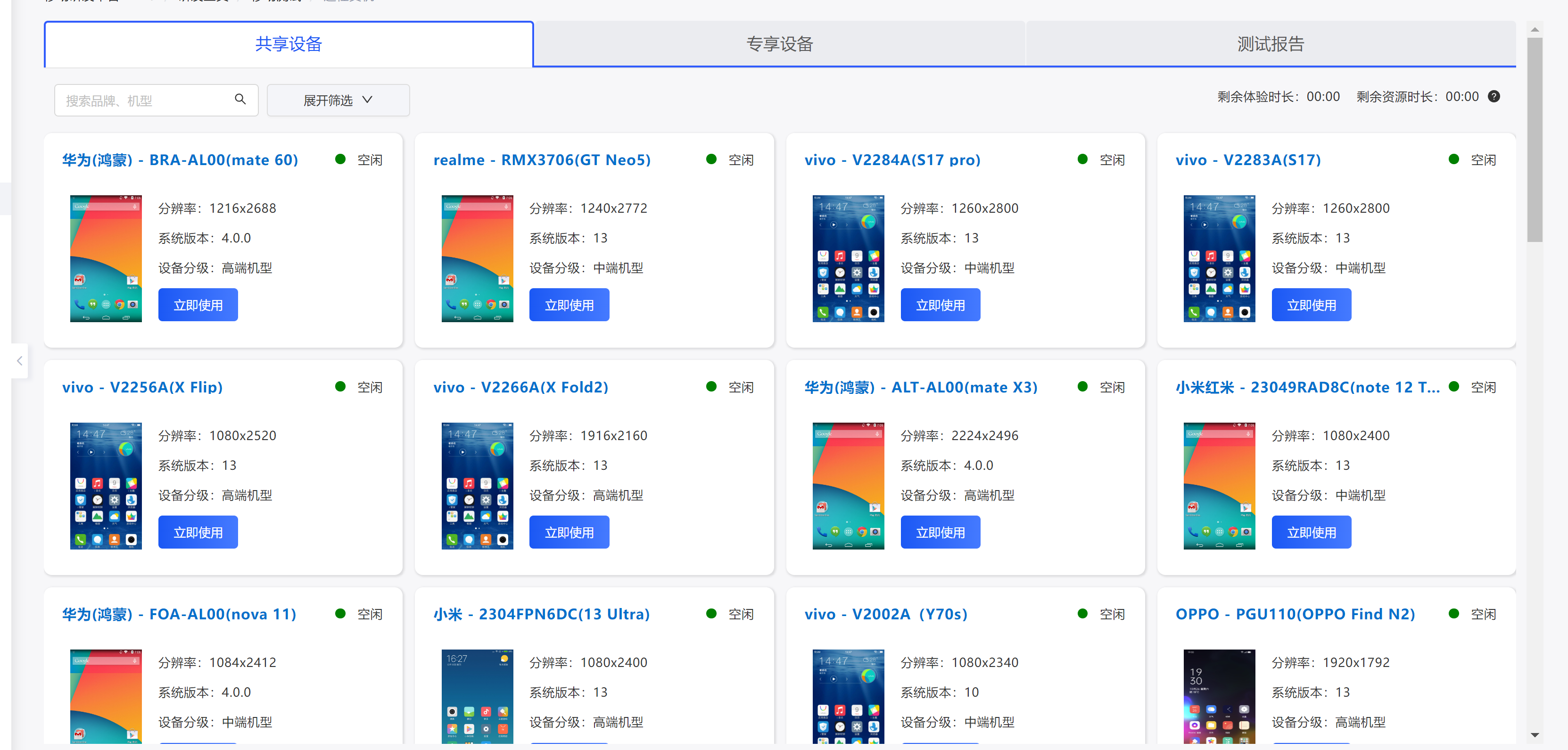Image resolution: width=1568 pixels, height=750 pixels.
Task: Click 立即使用 for 小米红米 23049RAD8C
Action: tap(1311, 532)
